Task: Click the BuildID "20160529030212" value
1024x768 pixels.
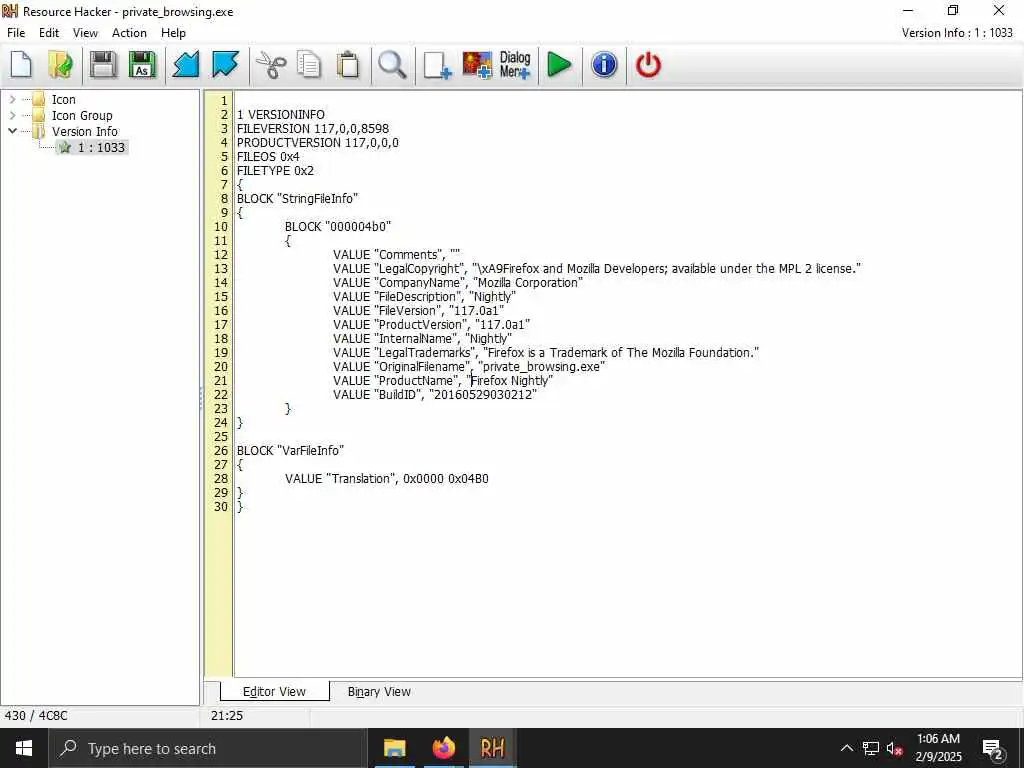Action: coord(483,394)
